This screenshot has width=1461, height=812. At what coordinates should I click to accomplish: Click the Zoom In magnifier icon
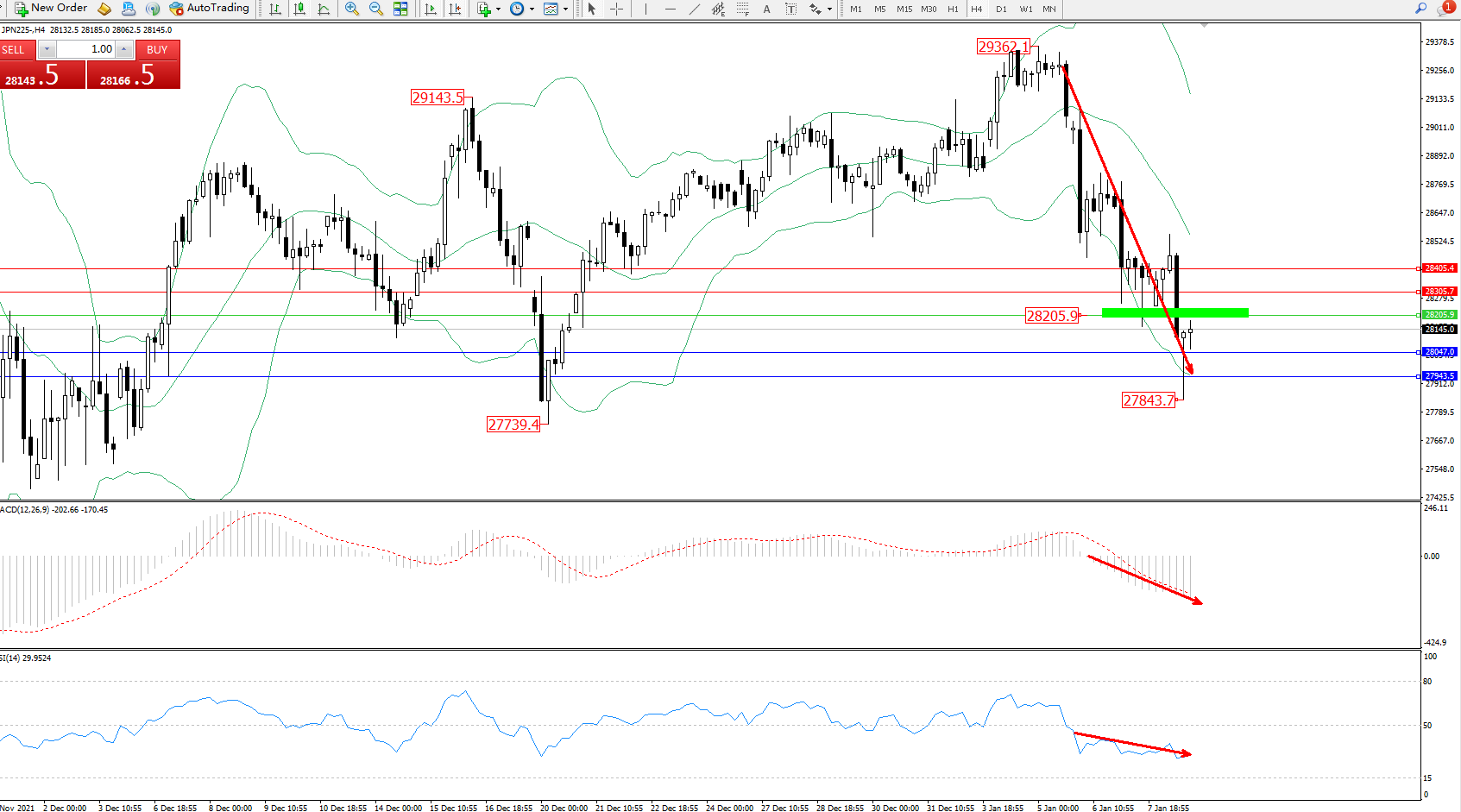[x=351, y=9]
